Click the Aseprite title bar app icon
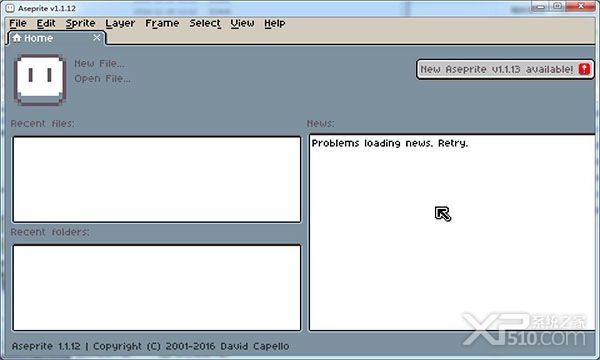The height and width of the screenshot is (360, 600). 10,8
